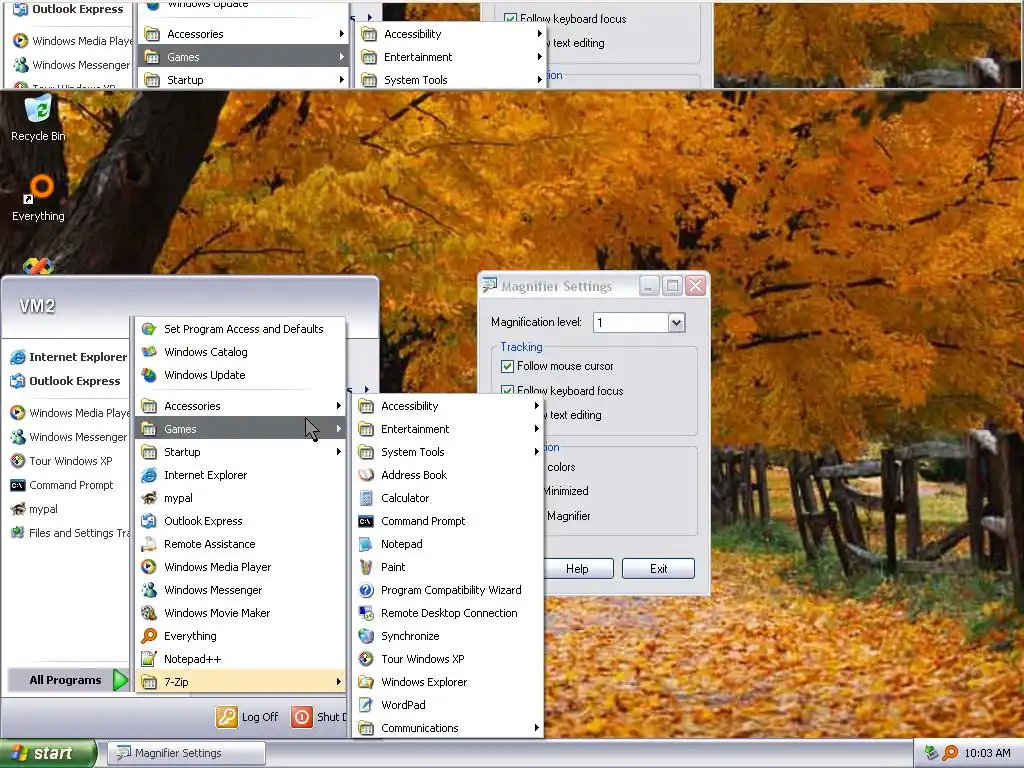Open Windows Update in the bottom menu
The height and width of the screenshot is (768, 1024).
point(240,375)
